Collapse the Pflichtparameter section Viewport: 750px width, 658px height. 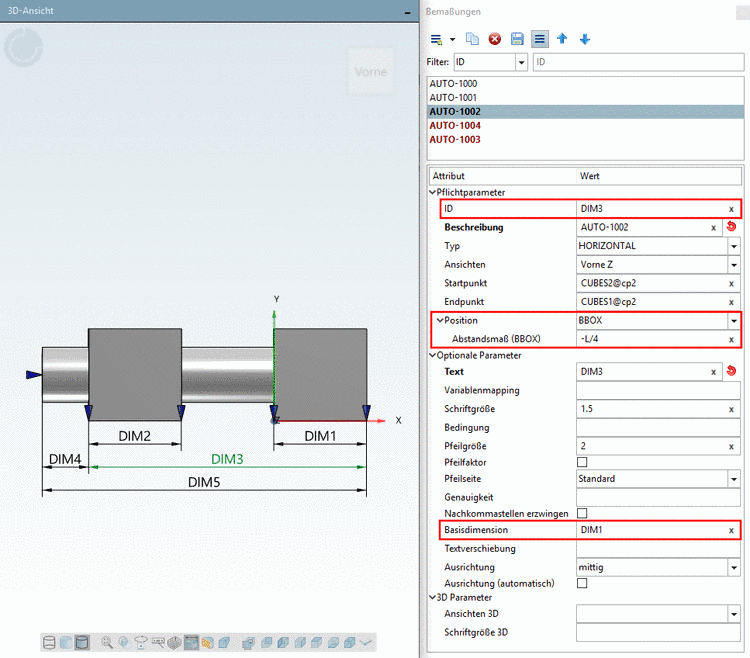tap(433, 192)
